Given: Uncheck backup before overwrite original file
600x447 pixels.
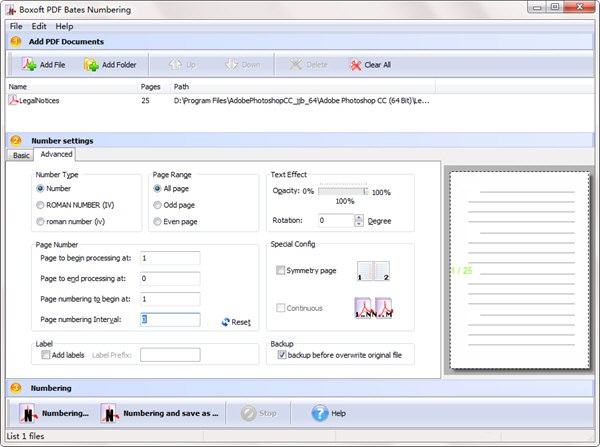Looking at the screenshot, I should (x=282, y=355).
